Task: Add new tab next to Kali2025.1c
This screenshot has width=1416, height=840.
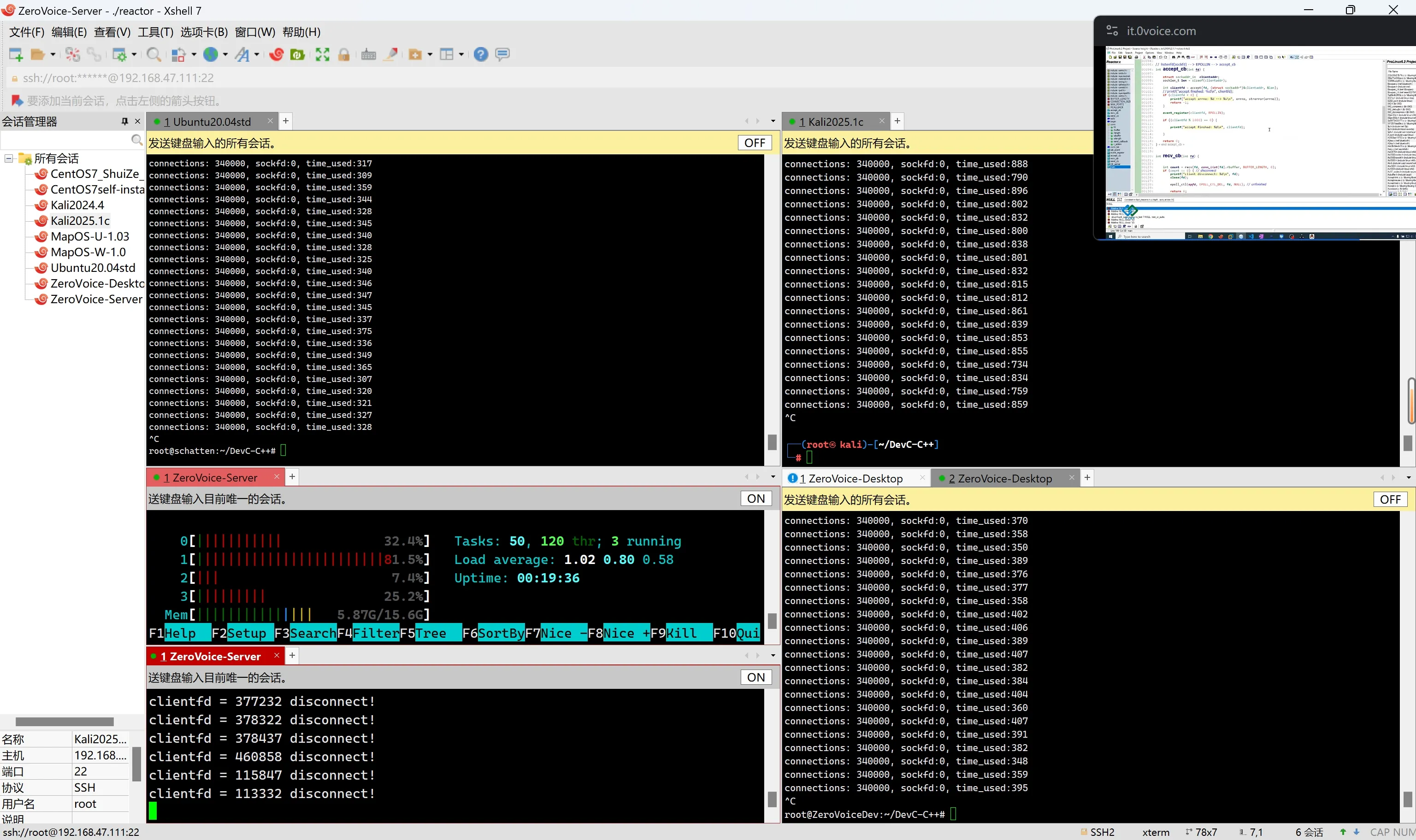Action: (897, 121)
